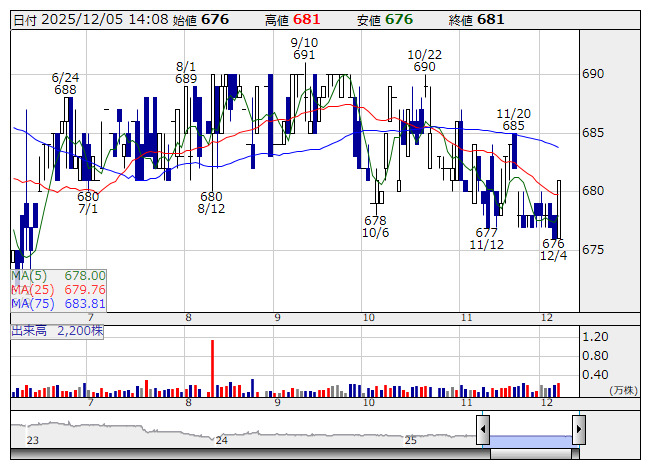Click the latest white candlestick at far right

tap(559, 209)
